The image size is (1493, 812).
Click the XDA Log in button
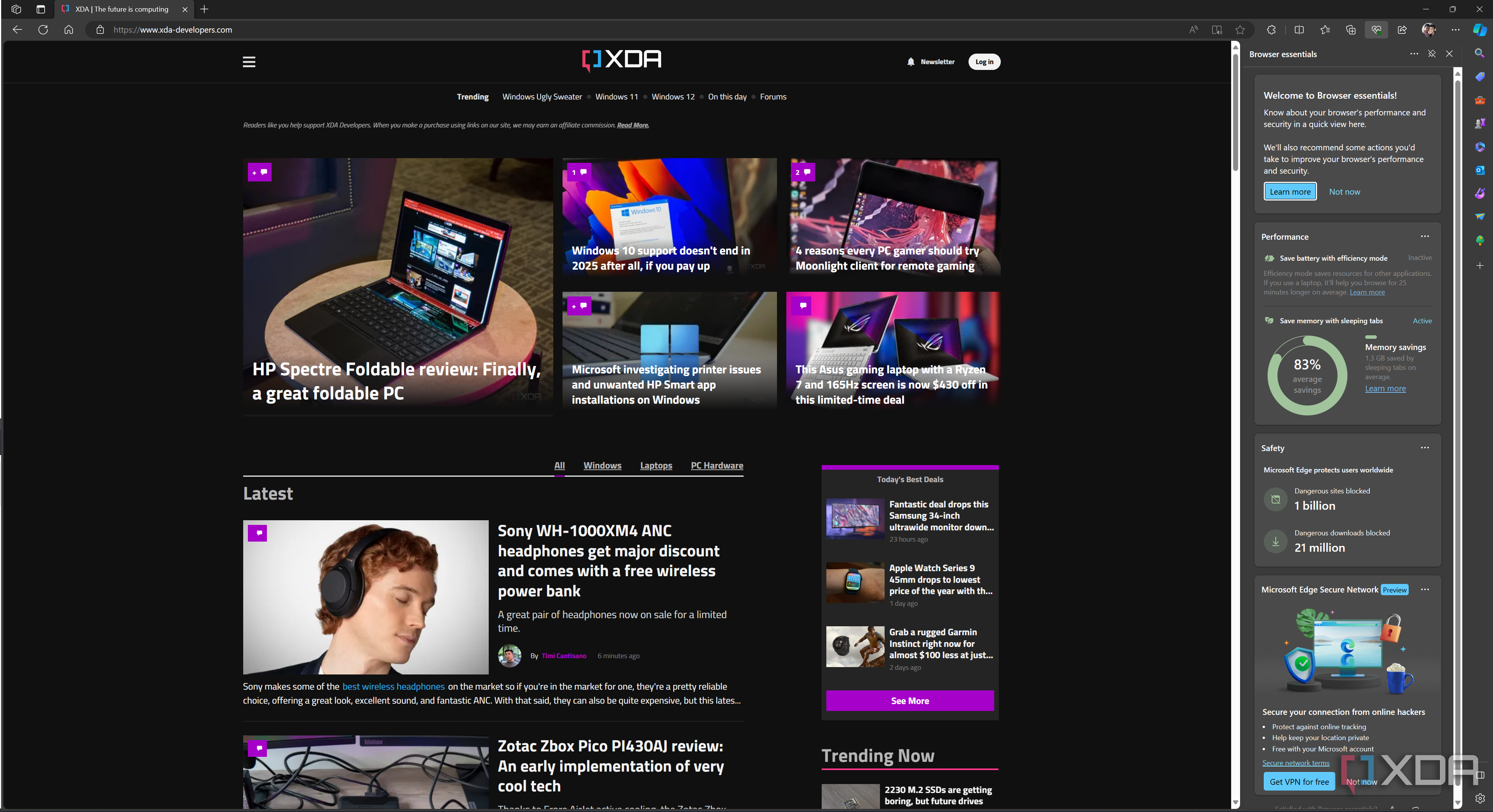pyautogui.click(x=984, y=61)
